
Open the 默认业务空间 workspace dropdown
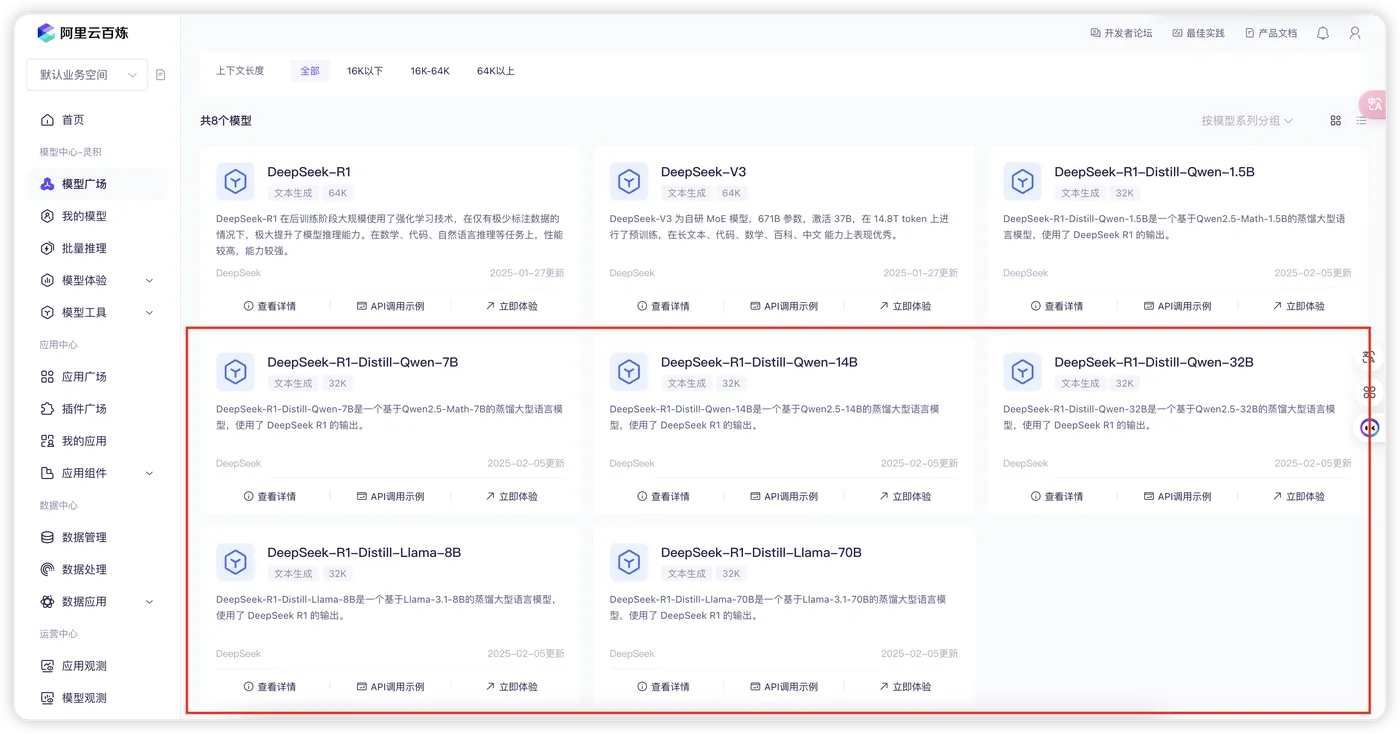point(87,75)
